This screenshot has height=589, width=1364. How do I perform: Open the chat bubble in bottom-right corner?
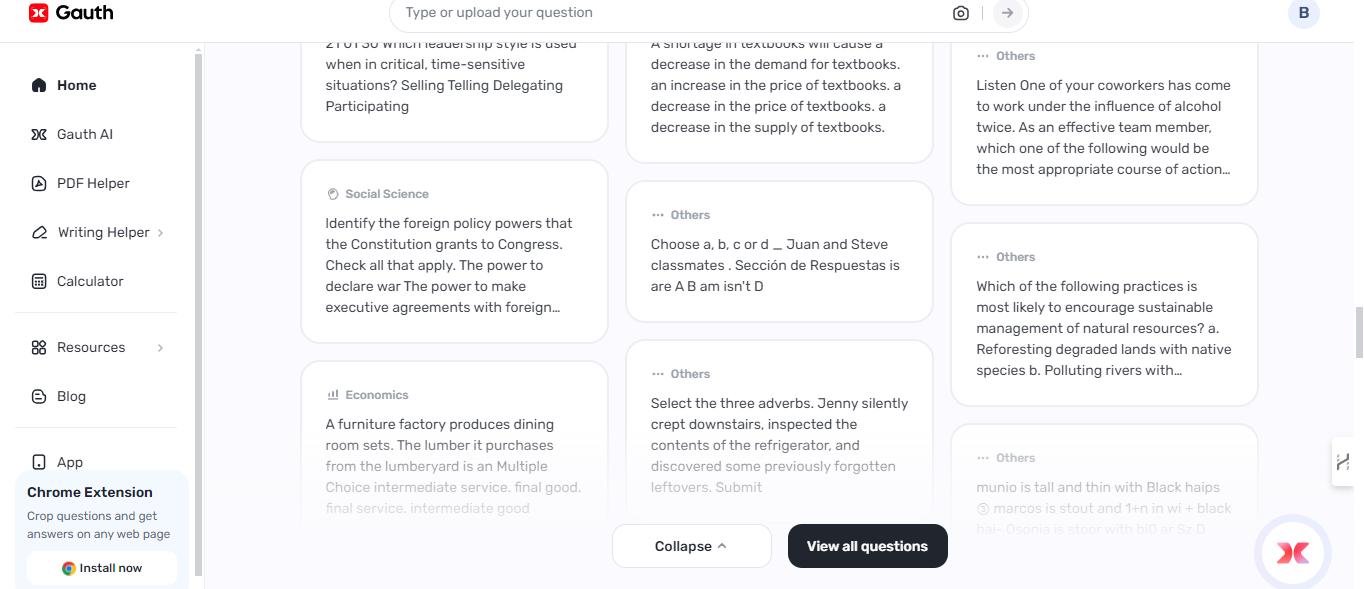point(1292,552)
